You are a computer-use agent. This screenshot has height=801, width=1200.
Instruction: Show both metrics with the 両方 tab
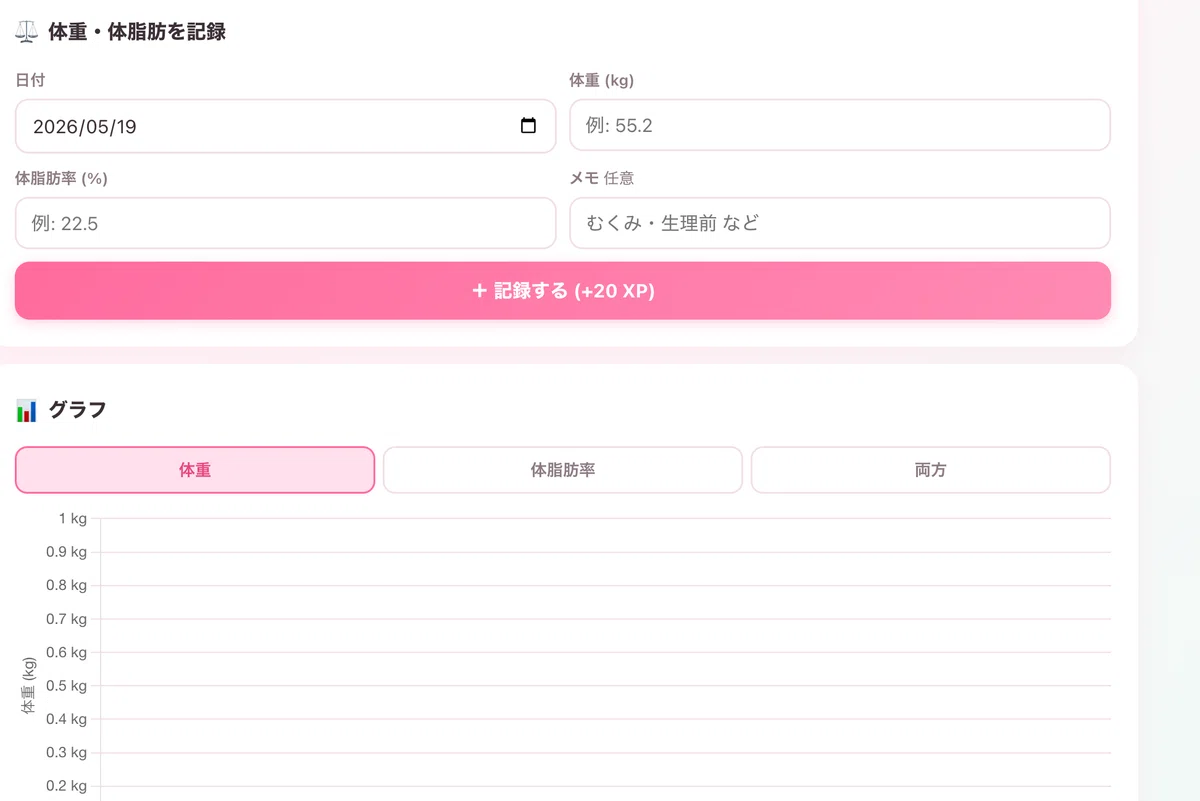click(x=931, y=470)
